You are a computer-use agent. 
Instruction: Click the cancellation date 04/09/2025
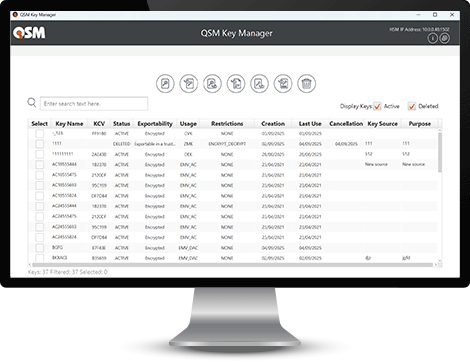(346, 144)
